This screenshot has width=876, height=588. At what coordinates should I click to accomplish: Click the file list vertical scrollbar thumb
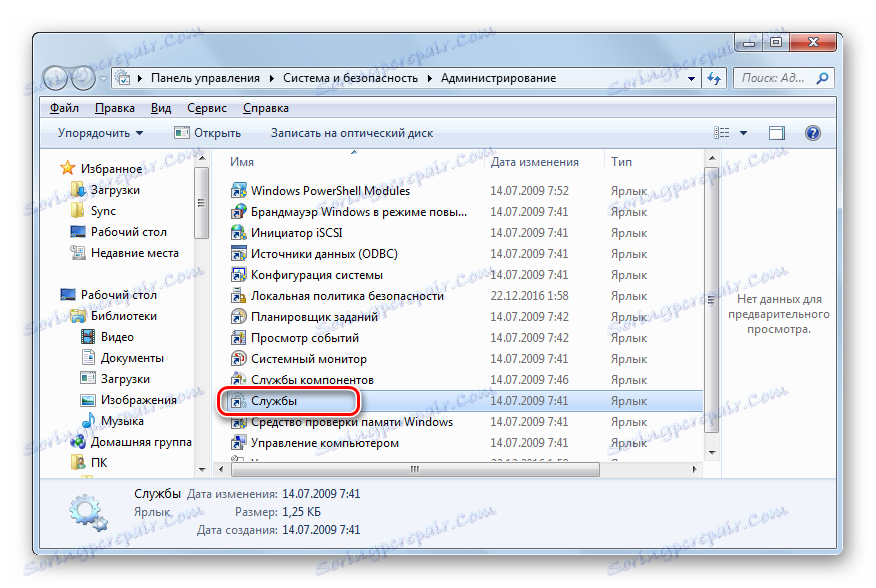711,300
